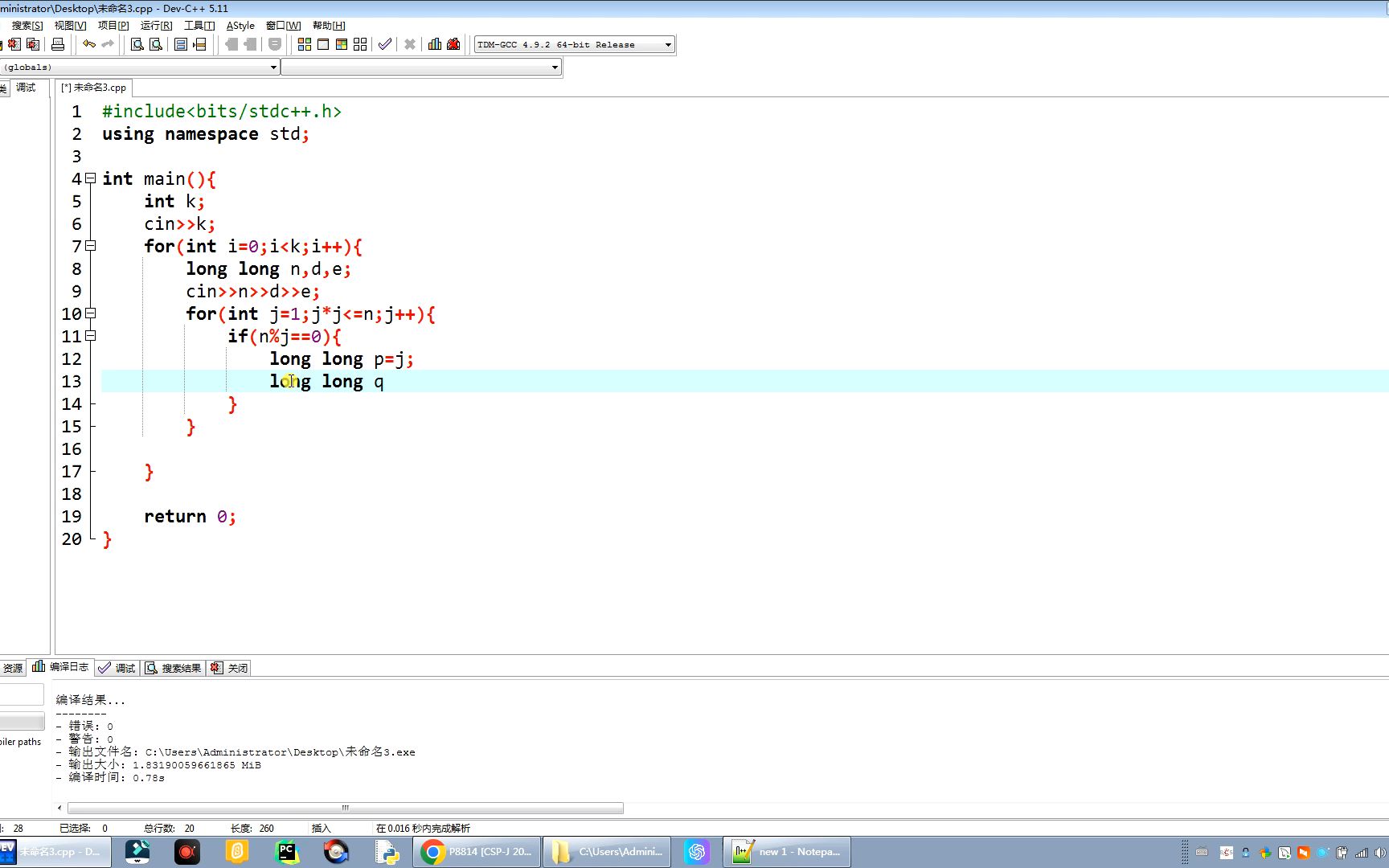This screenshot has width=1389, height=868.
Task: Open profile analysis bar chart icon
Action: click(435, 44)
